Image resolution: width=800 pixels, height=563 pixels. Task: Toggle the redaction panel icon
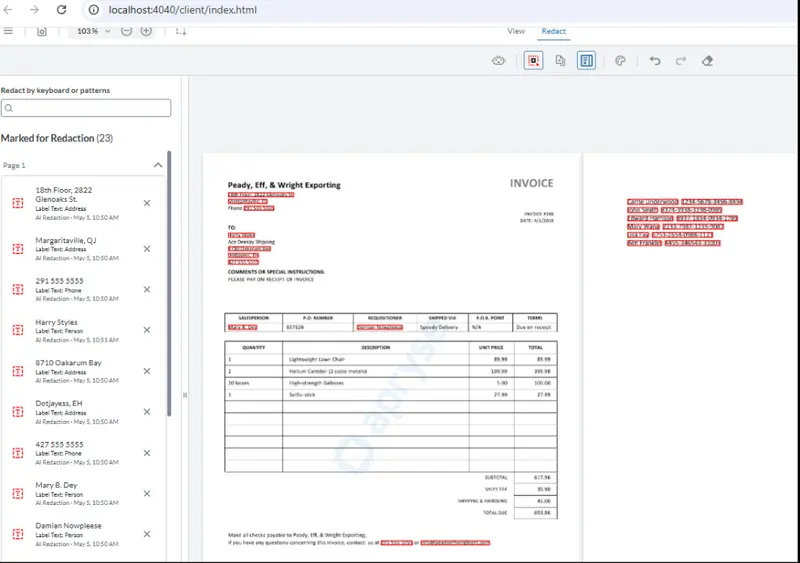click(586, 61)
